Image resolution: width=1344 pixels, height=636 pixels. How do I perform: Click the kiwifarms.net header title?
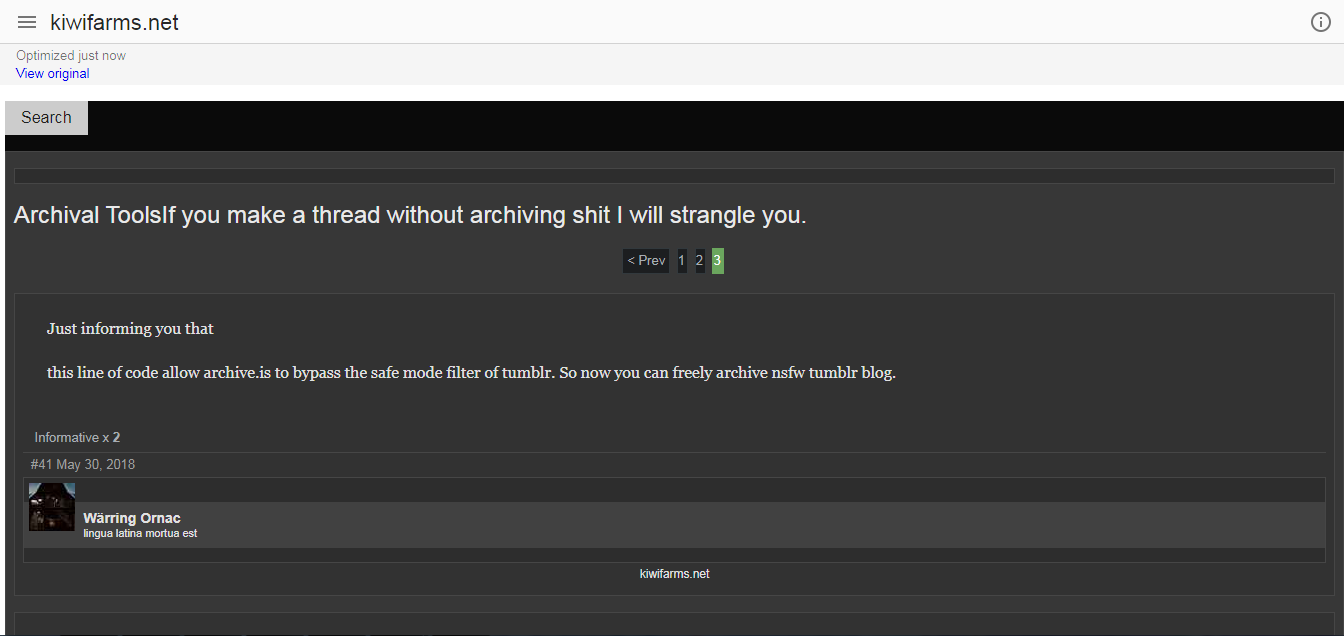tap(114, 22)
